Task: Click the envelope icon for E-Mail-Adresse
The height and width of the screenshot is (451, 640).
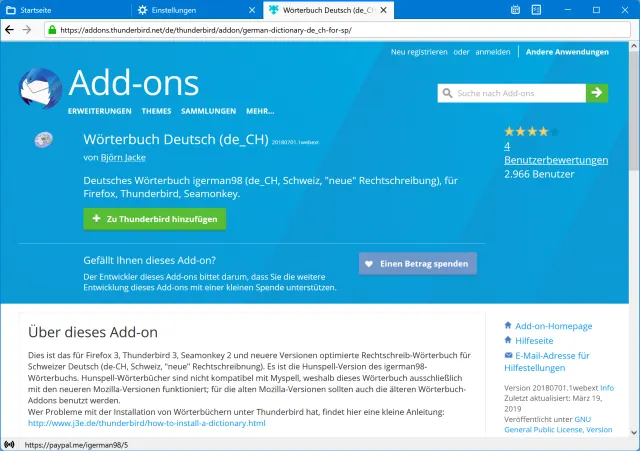Action: coord(508,355)
